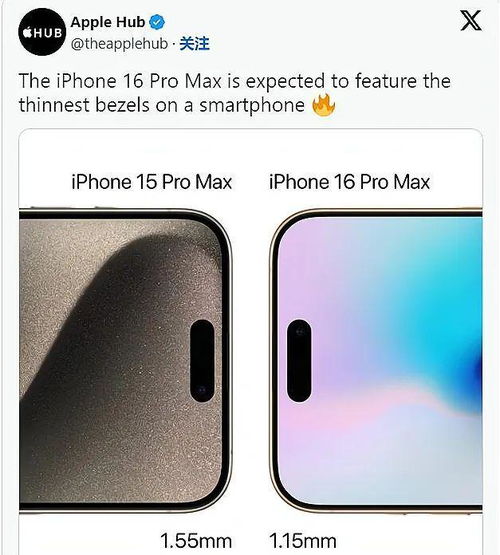Image resolution: width=500 pixels, height=555 pixels.
Task: Click the 1.15mm bezel measurement
Action: (303, 541)
